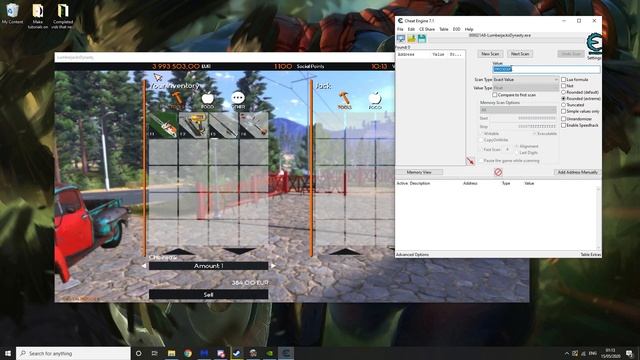Click the Value column header in address table
Image resolution: width=640 pixels, height=360 pixels.
click(x=529, y=184)
